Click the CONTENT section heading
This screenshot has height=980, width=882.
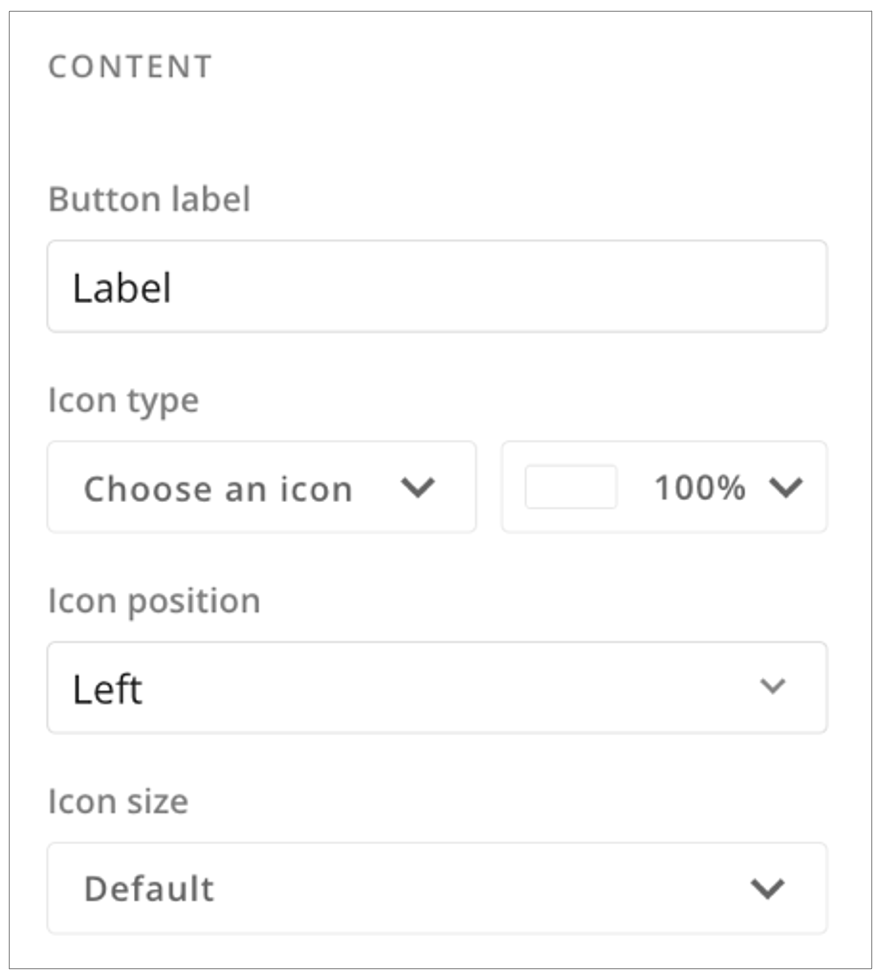coord(130,67)
